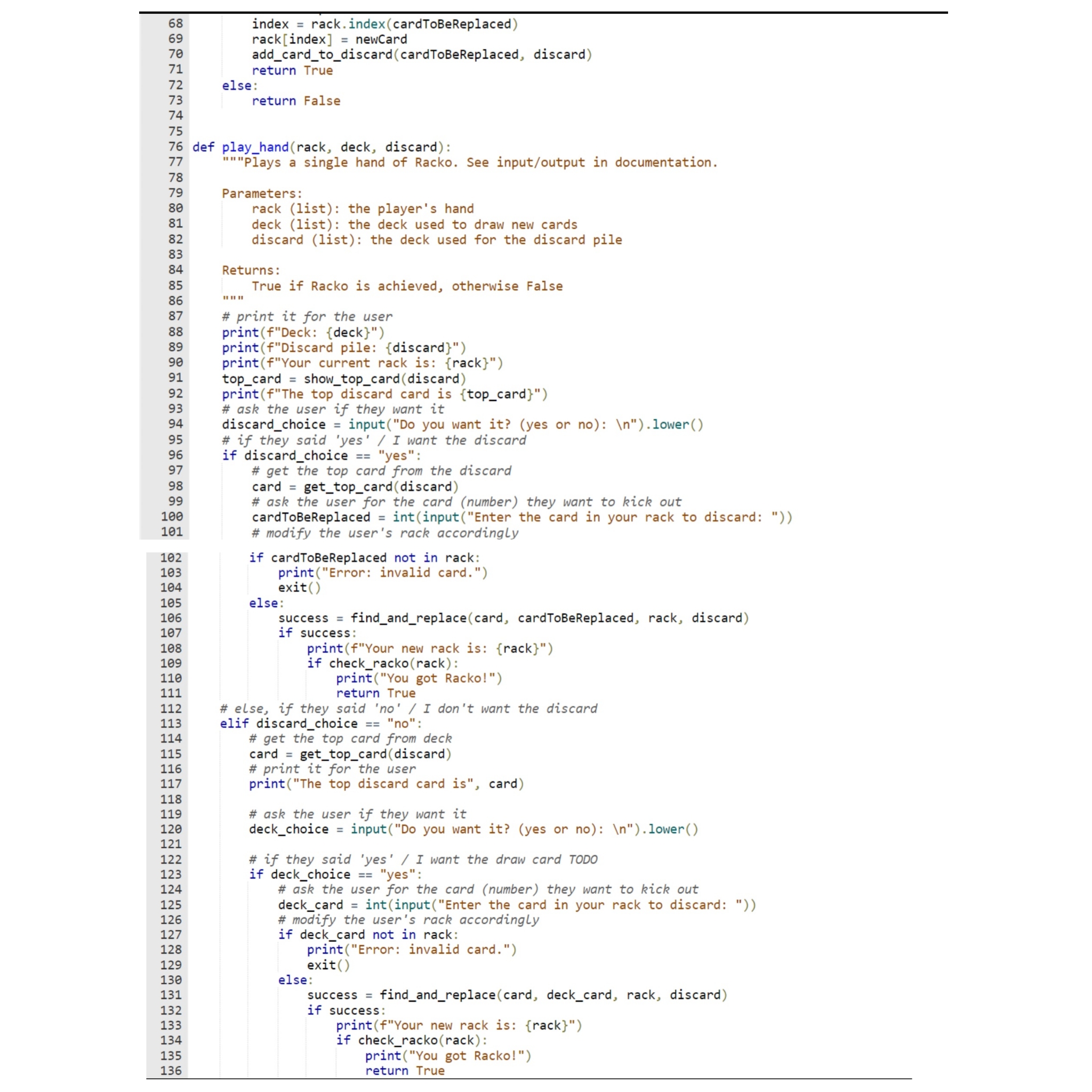The height and width of the screenshot is (1092, 1092).
Task: Click line number 102 in the gutter
Action: pyautogui.click(x=171, y=558)
